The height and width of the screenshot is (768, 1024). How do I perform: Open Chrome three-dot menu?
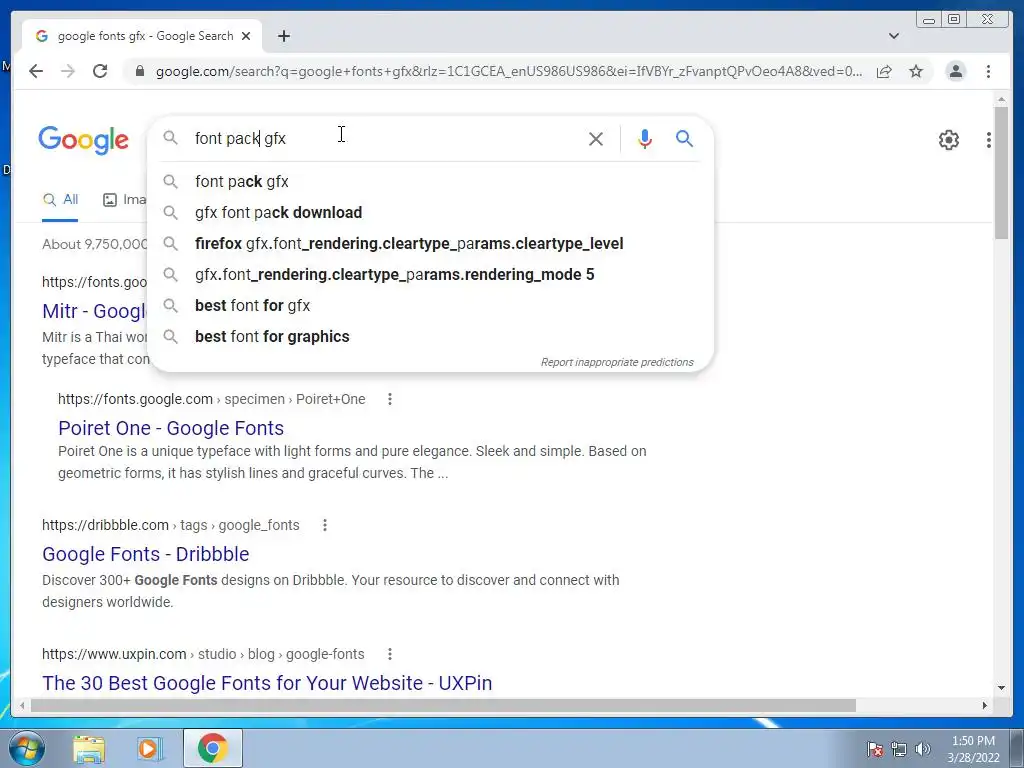(x=988, y=71)
